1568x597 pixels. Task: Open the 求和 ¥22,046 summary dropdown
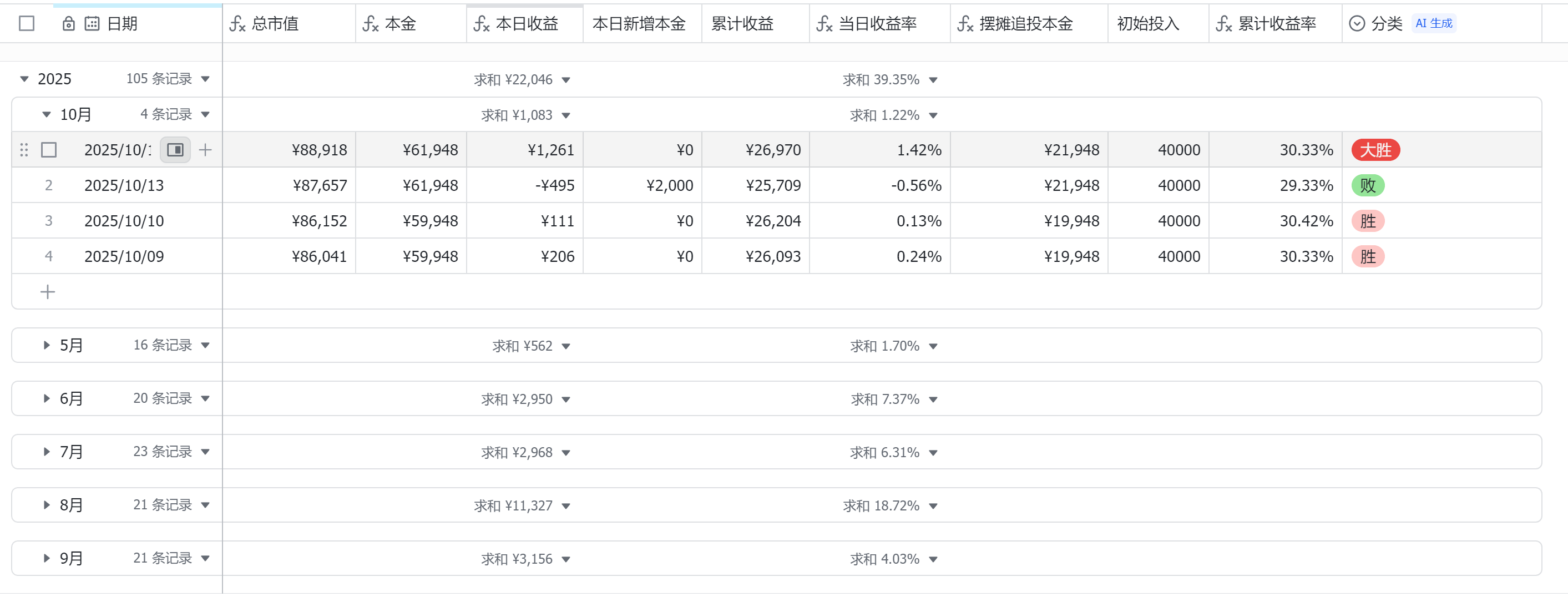[566, 80]
